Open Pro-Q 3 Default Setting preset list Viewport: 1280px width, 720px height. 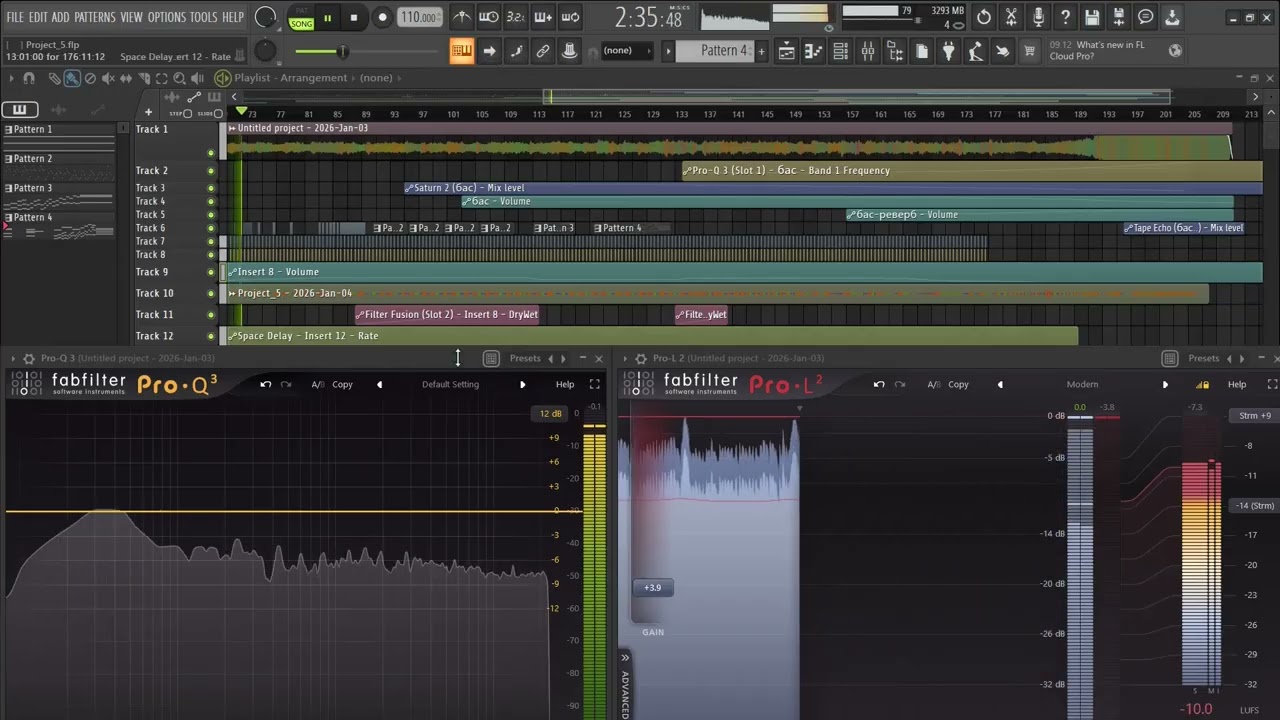(450, 384)
